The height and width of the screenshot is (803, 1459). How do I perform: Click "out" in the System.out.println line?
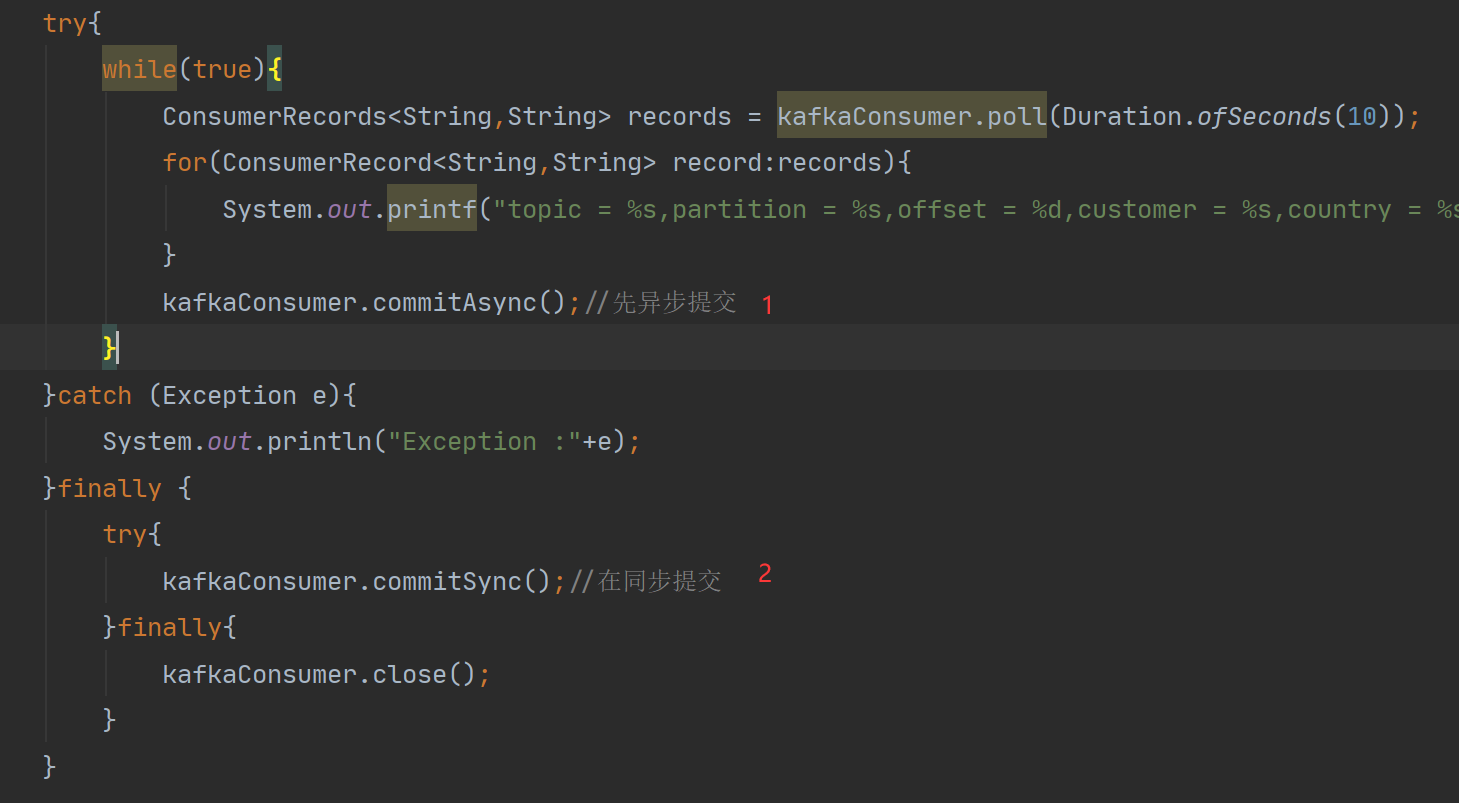(230, 441)
